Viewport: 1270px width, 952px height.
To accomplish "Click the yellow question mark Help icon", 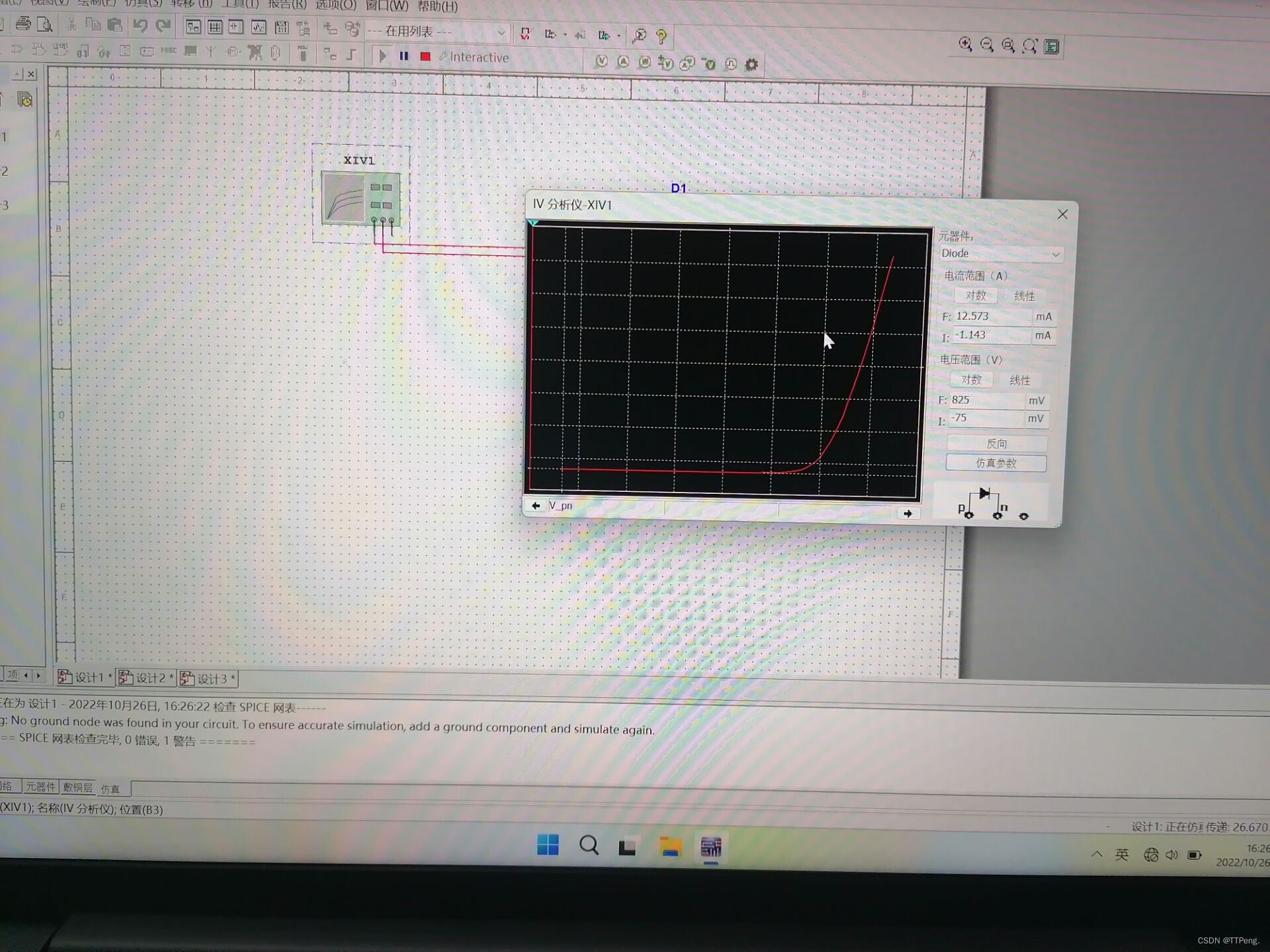I will pos(661,36).
